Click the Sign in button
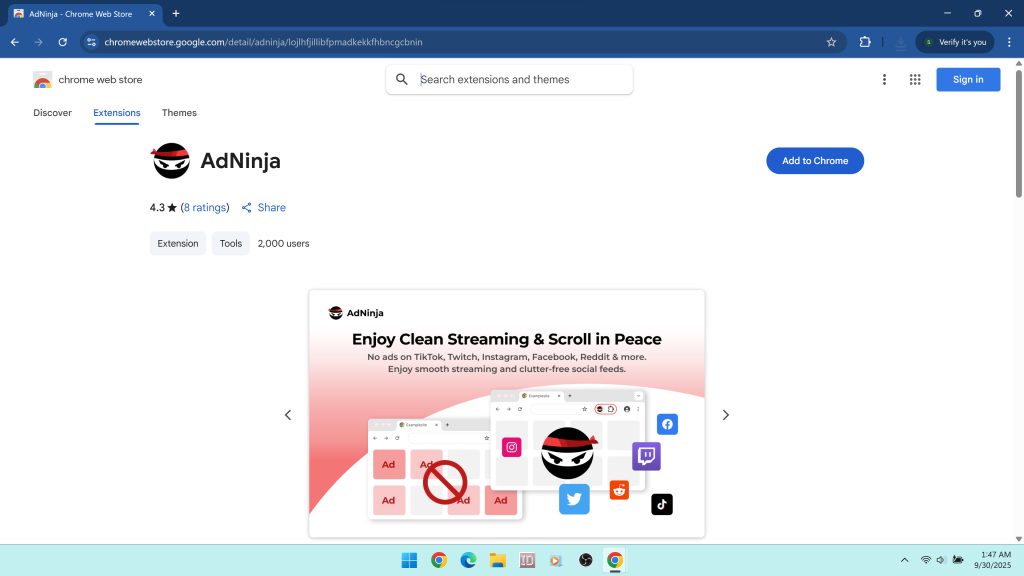Screen dimensions: 1024x576 click(967, 80)
